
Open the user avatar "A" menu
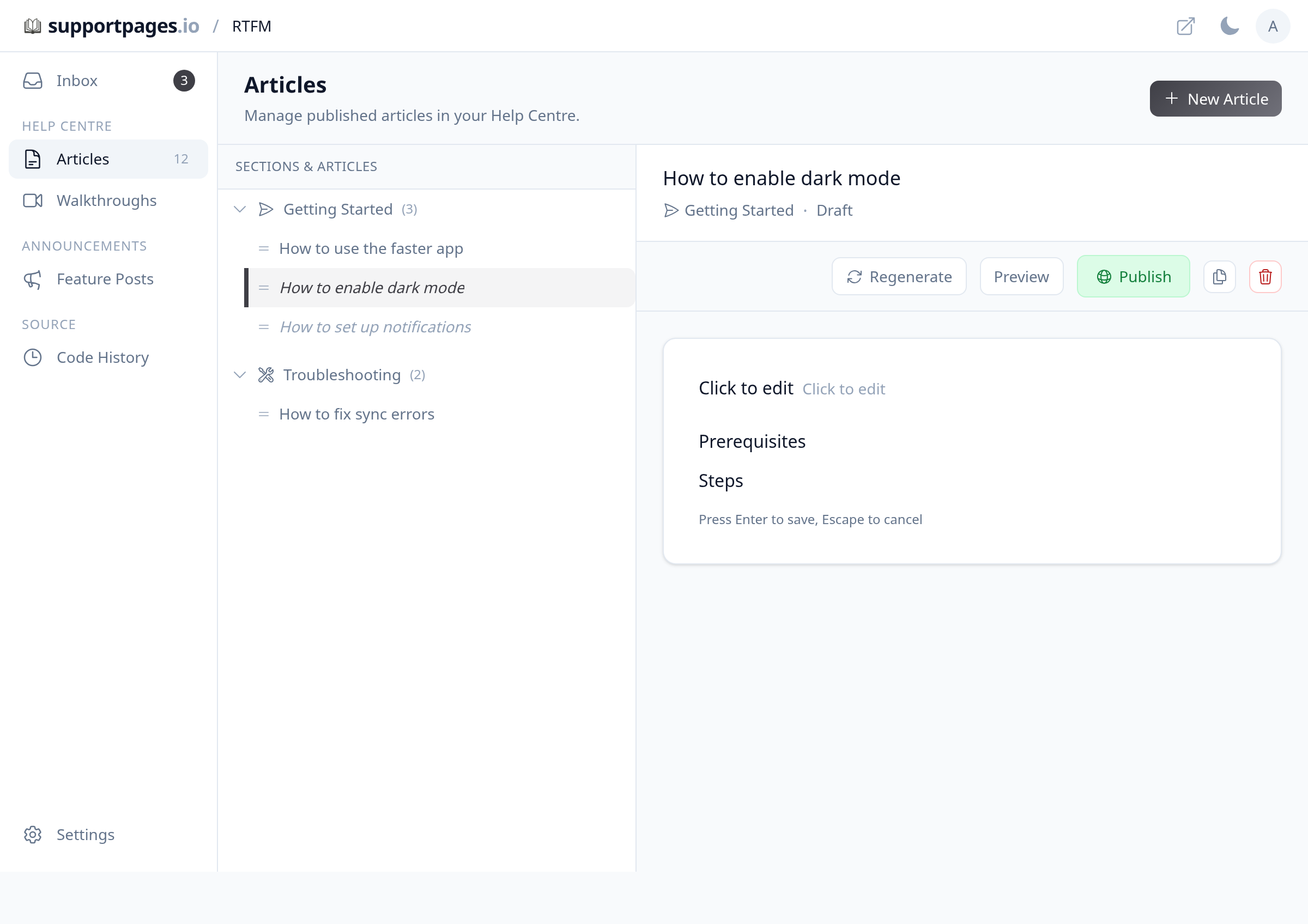[1273, 26]
